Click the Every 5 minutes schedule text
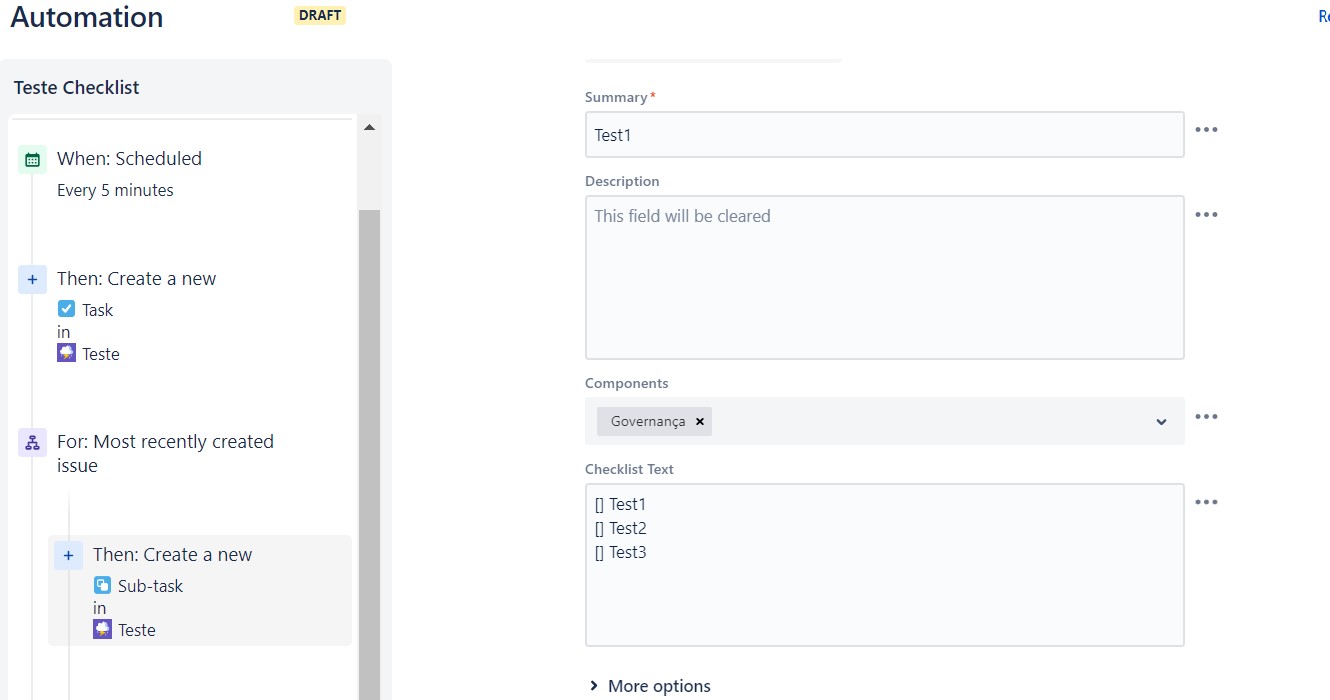Image resolution: width=1330 pixels, height=700 pixels. click(x=115, y=190)
